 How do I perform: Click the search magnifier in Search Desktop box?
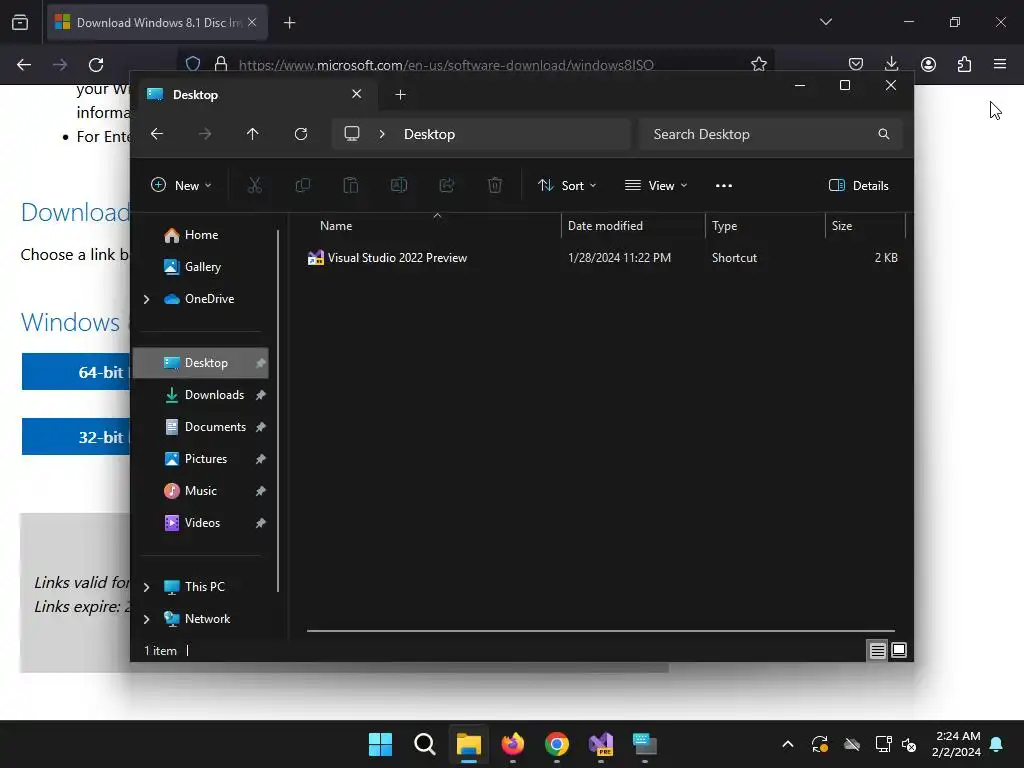[x=884, y=134]
